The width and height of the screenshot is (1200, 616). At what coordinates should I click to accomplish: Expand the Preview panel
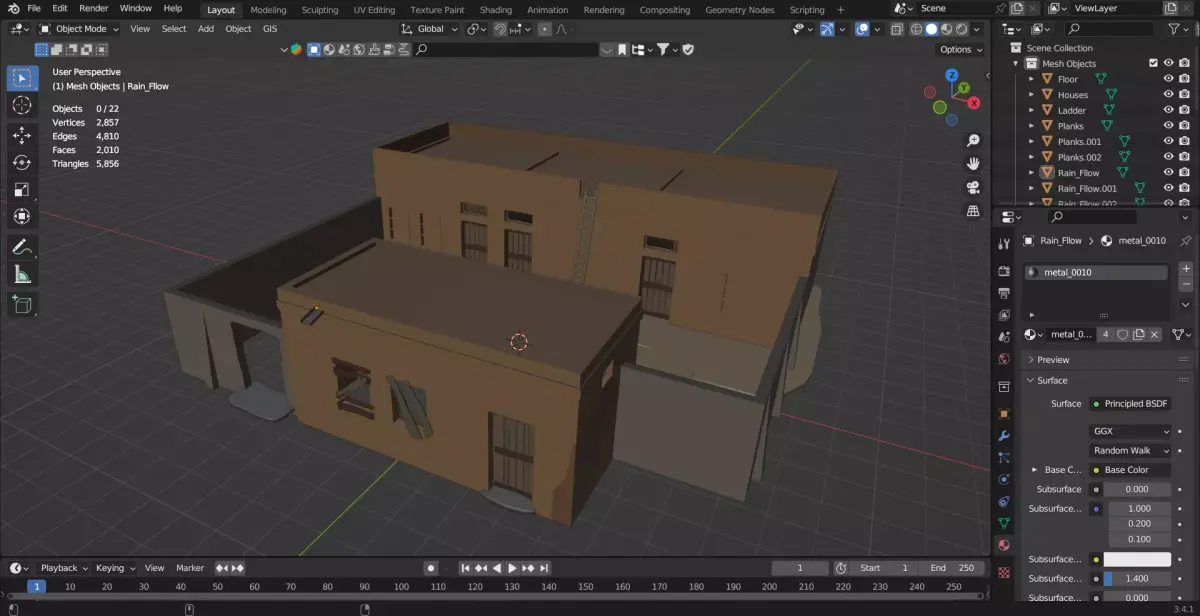pos(1053,360)
